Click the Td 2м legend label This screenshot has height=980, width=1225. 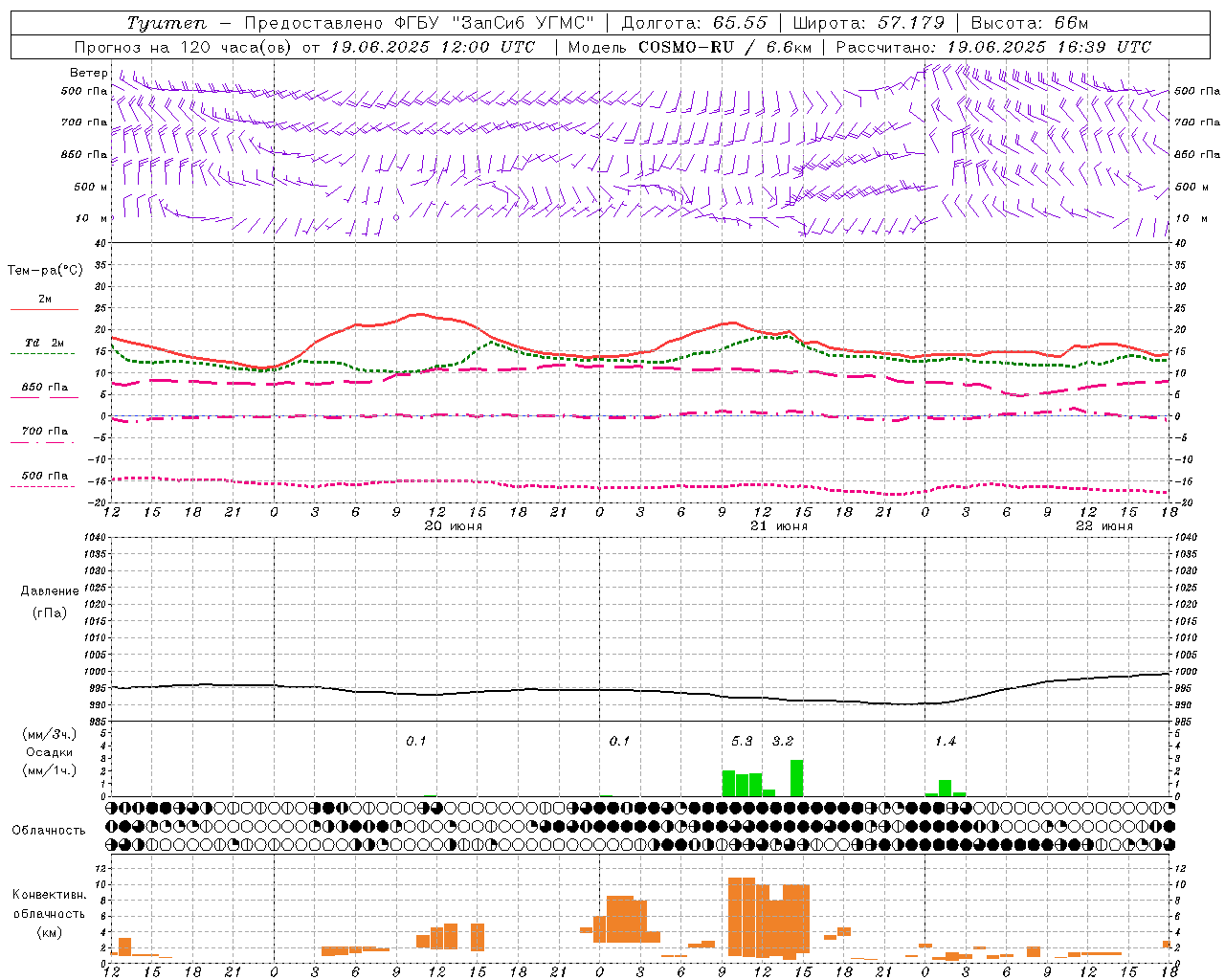[45, 343]
